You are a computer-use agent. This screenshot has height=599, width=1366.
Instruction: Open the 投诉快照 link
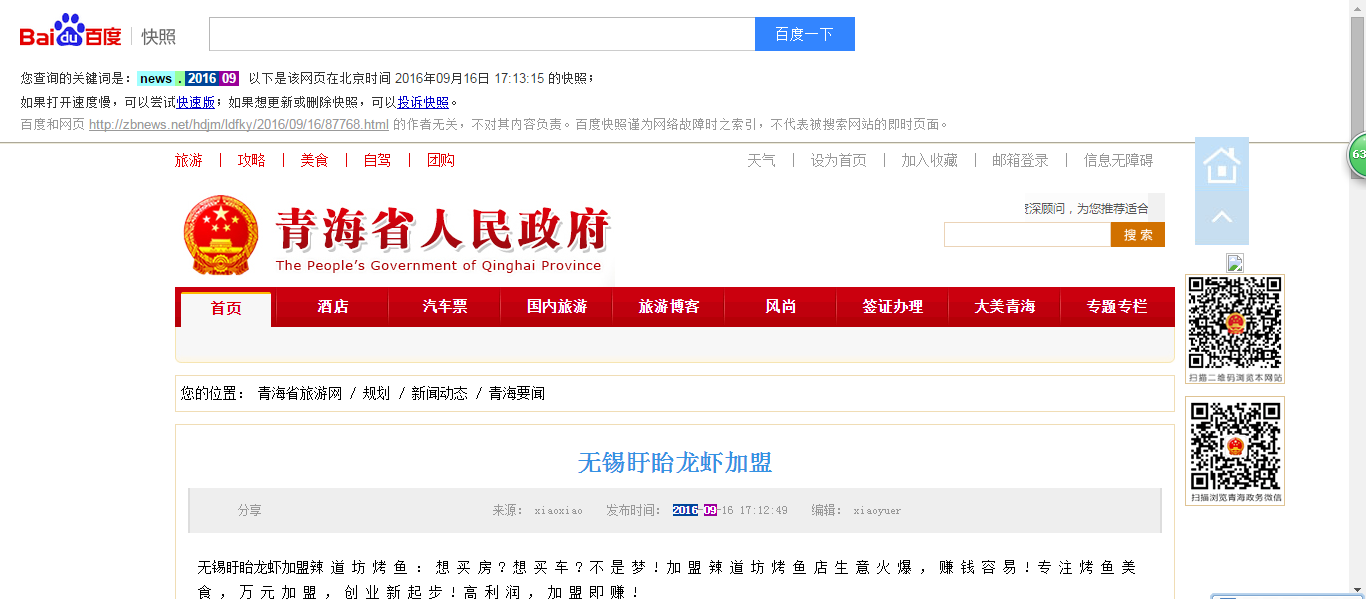coord(424,102)
